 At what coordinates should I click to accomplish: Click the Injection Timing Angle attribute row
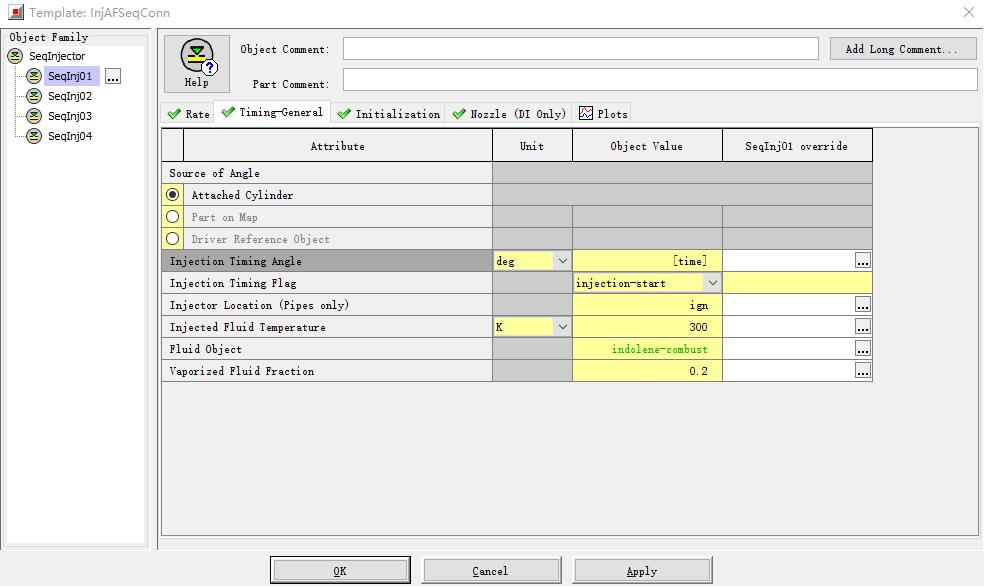point(327,261)
